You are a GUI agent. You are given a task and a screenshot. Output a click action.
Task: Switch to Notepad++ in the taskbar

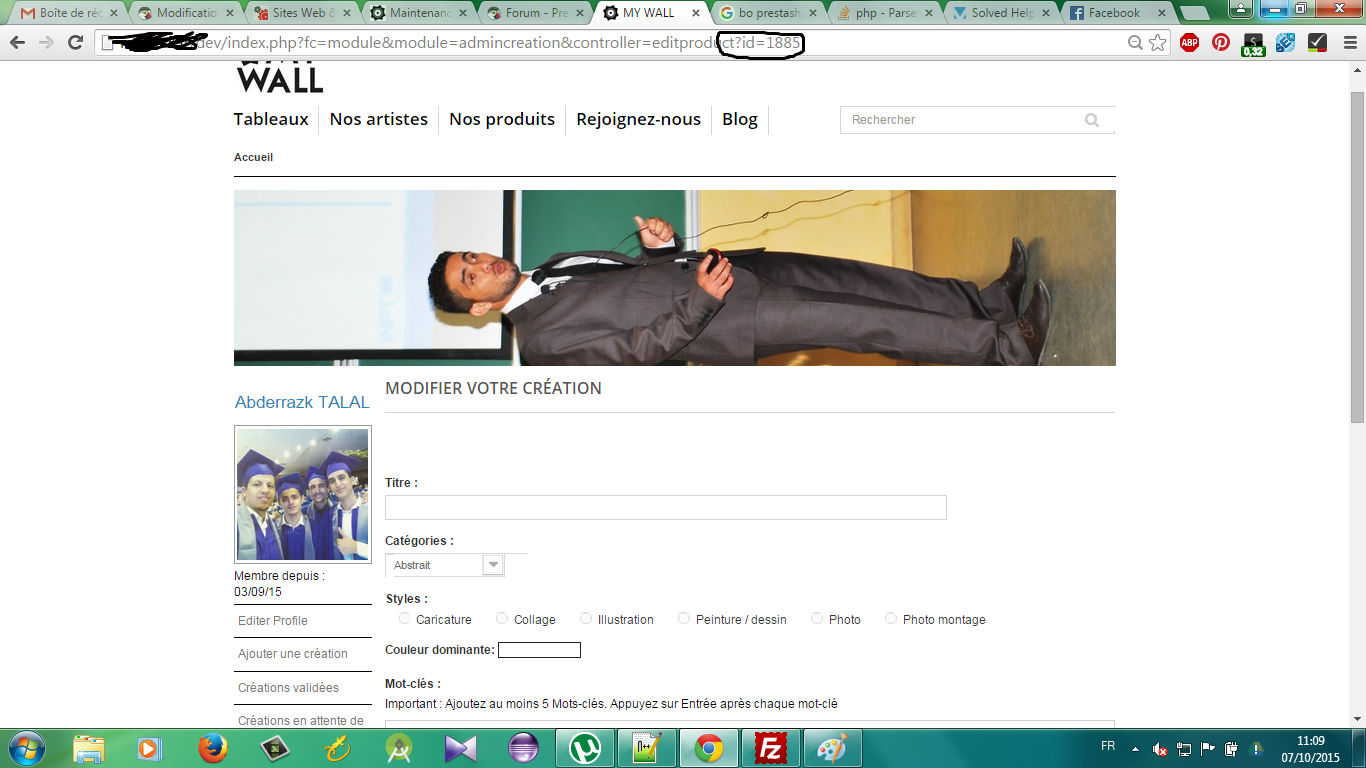coord(647,748)
